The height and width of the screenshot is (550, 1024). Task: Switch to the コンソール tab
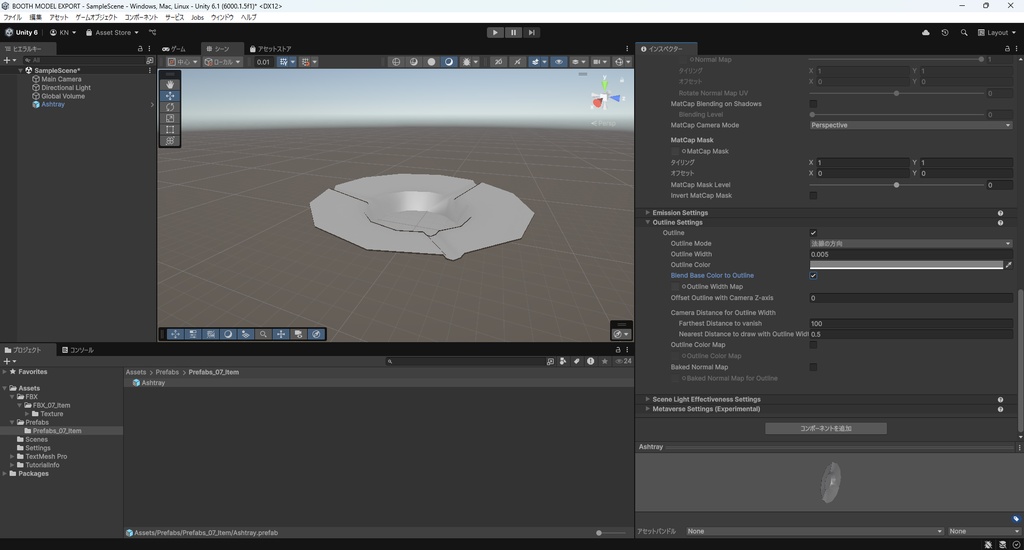pos(78,350)
